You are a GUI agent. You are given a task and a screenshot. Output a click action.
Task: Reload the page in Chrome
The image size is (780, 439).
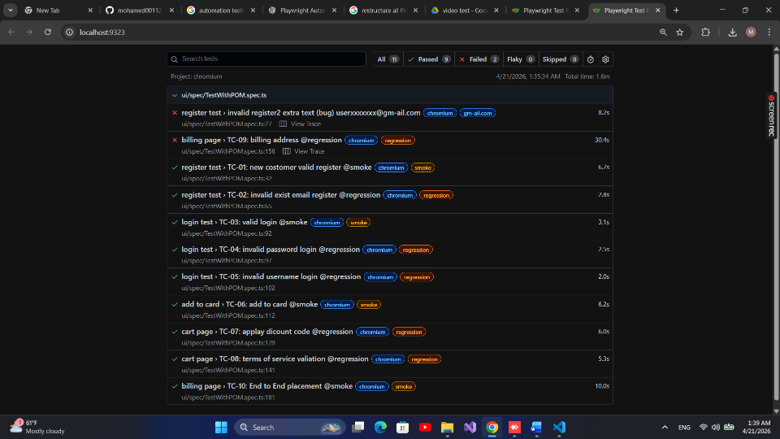(48, 32)
